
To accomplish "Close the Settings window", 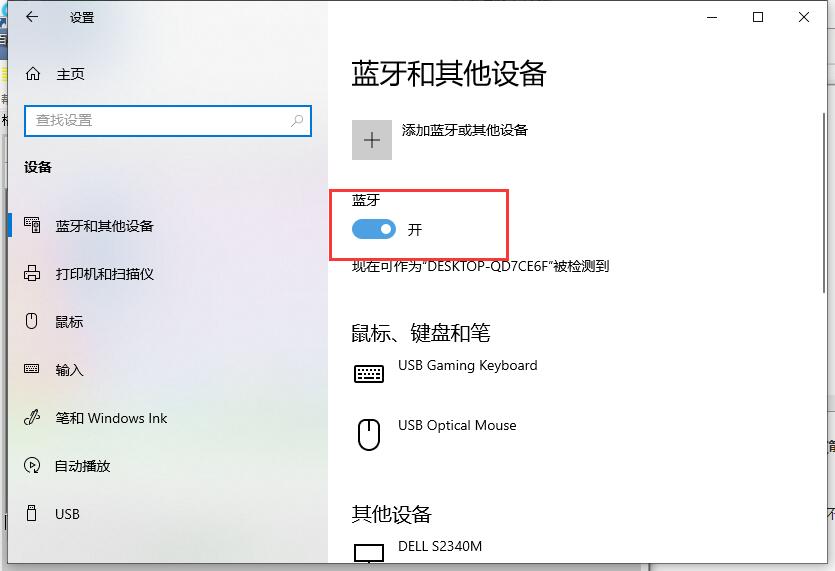I will pyautogui.click(x=804, y=17).
